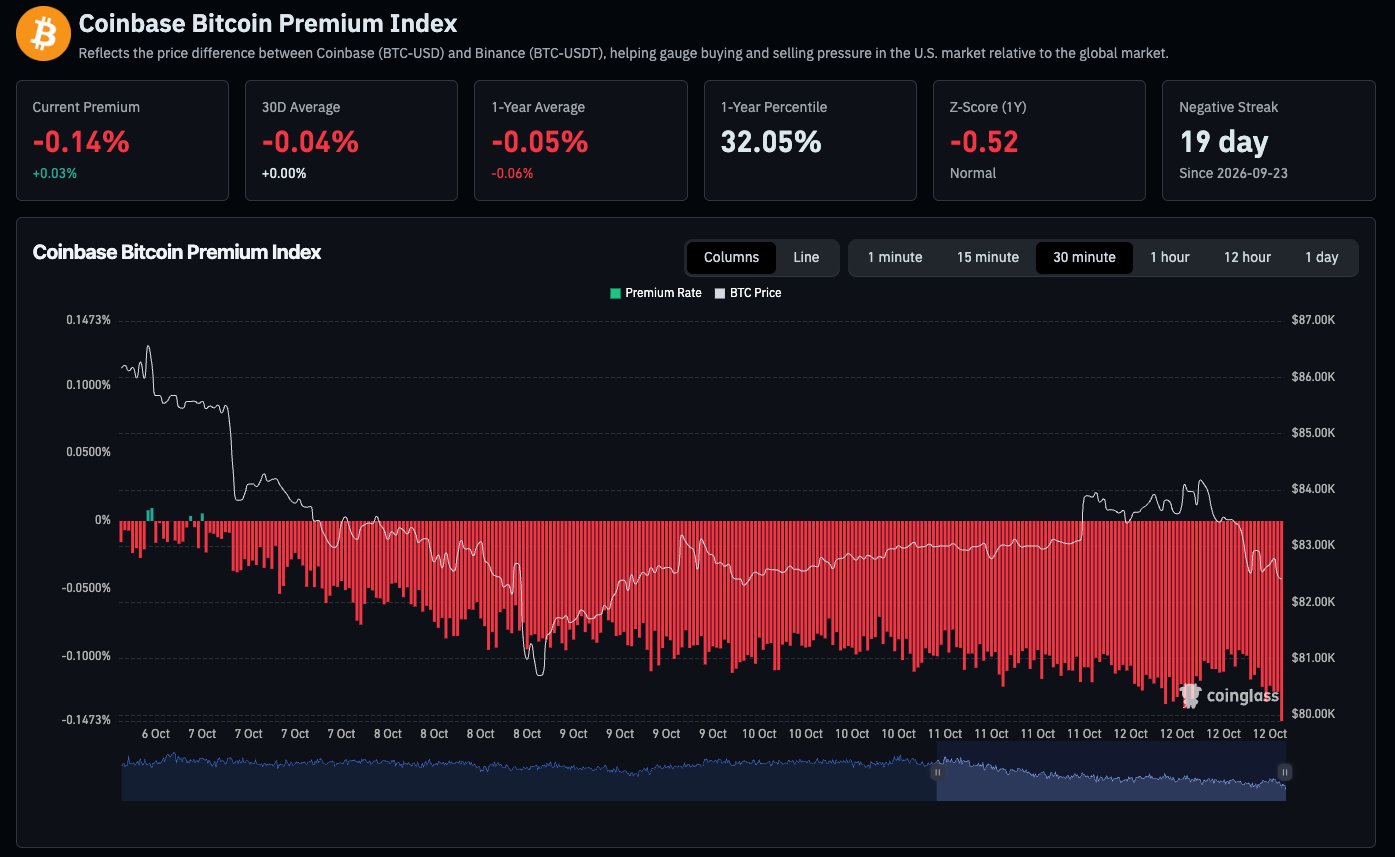Click the page heading beside the Bitcoin logo
This screenshot has height=857, width=1395.
268,23
